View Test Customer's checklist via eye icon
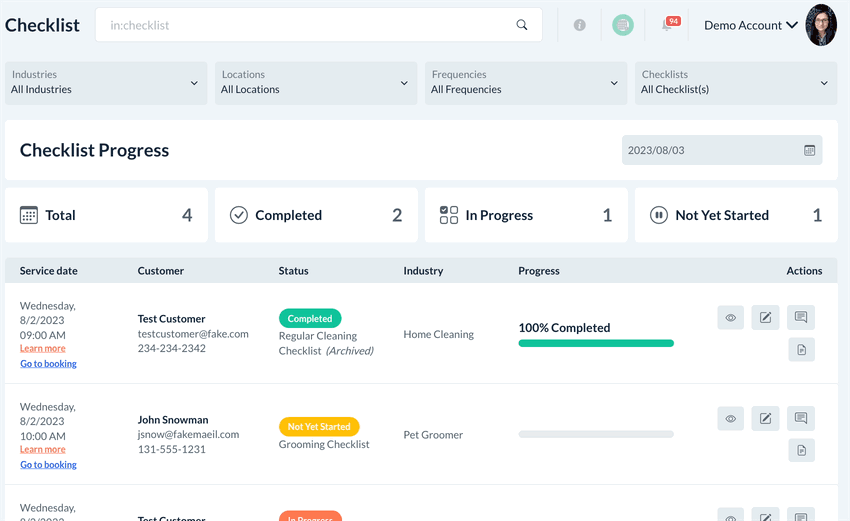Screen dimensions: 850x521 coord(731,318)
